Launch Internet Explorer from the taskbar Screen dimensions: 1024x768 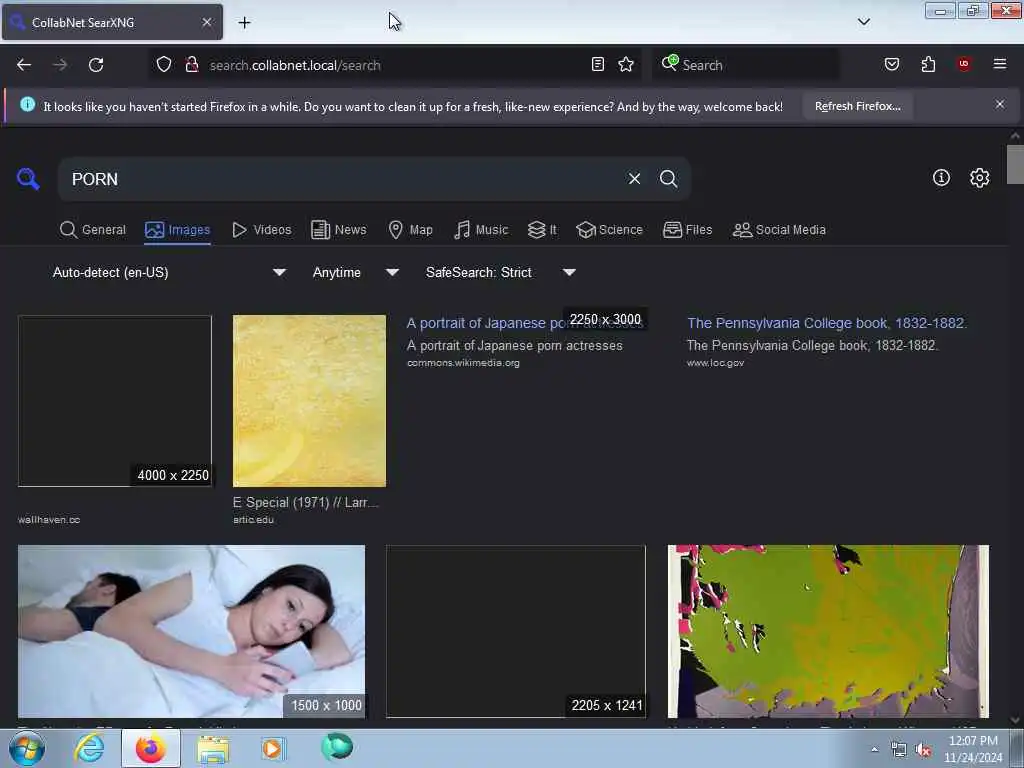tap(89, 748)
